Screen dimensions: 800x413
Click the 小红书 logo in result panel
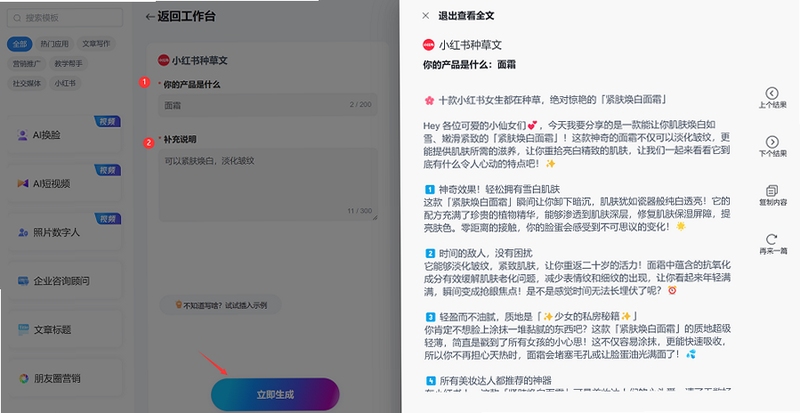point(429,45)
